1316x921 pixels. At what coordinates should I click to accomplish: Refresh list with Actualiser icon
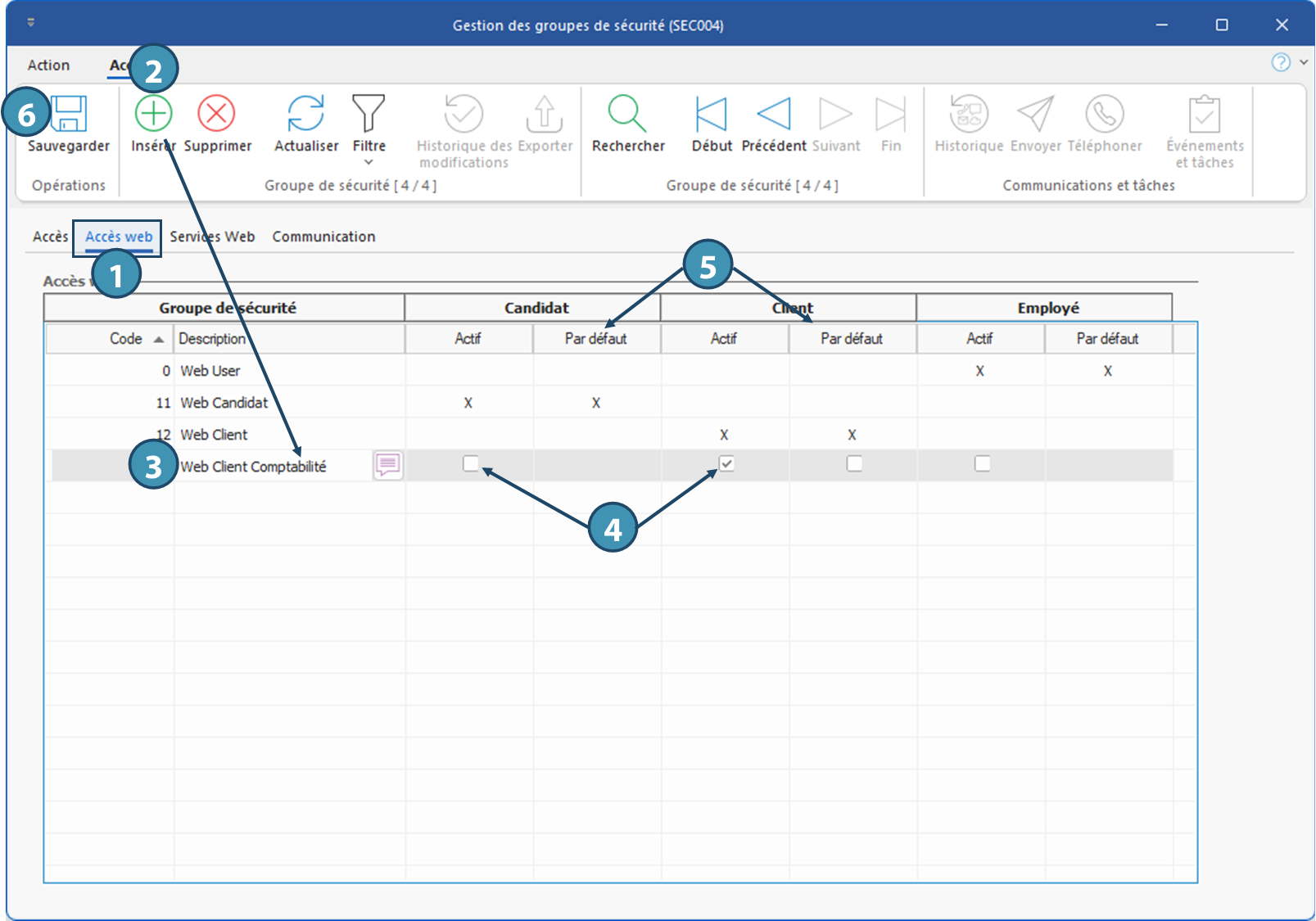[x=305, y=114]
